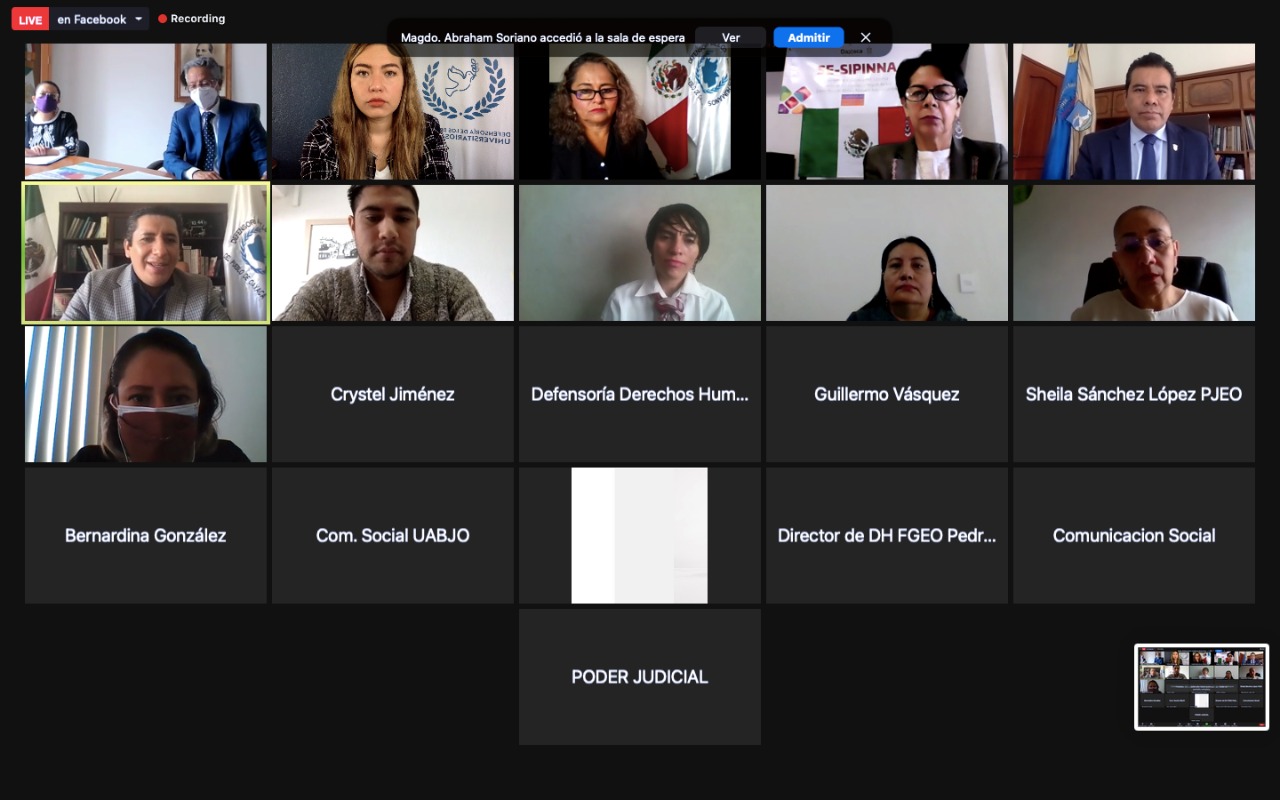1280x800 pixels.
Task: Select the Comunicacion Social participant tile
Action: click(1134, 535)
